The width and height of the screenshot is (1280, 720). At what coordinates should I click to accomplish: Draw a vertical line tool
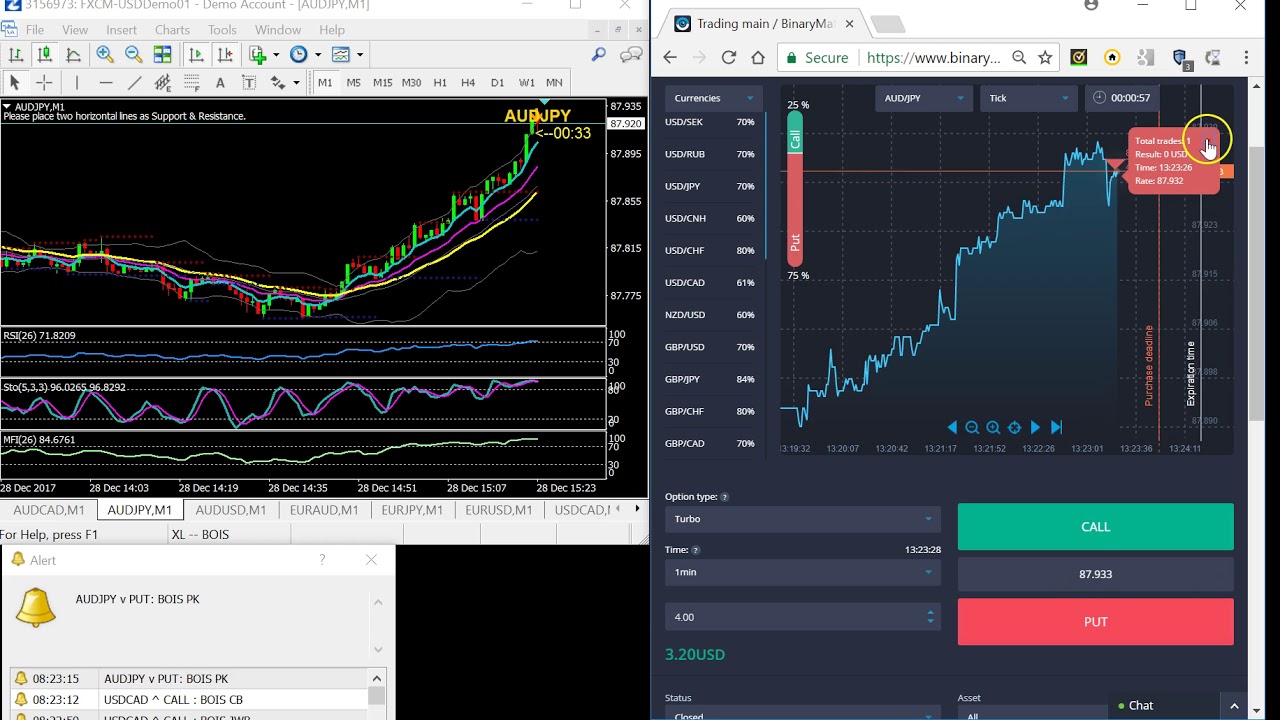point(77,83)
